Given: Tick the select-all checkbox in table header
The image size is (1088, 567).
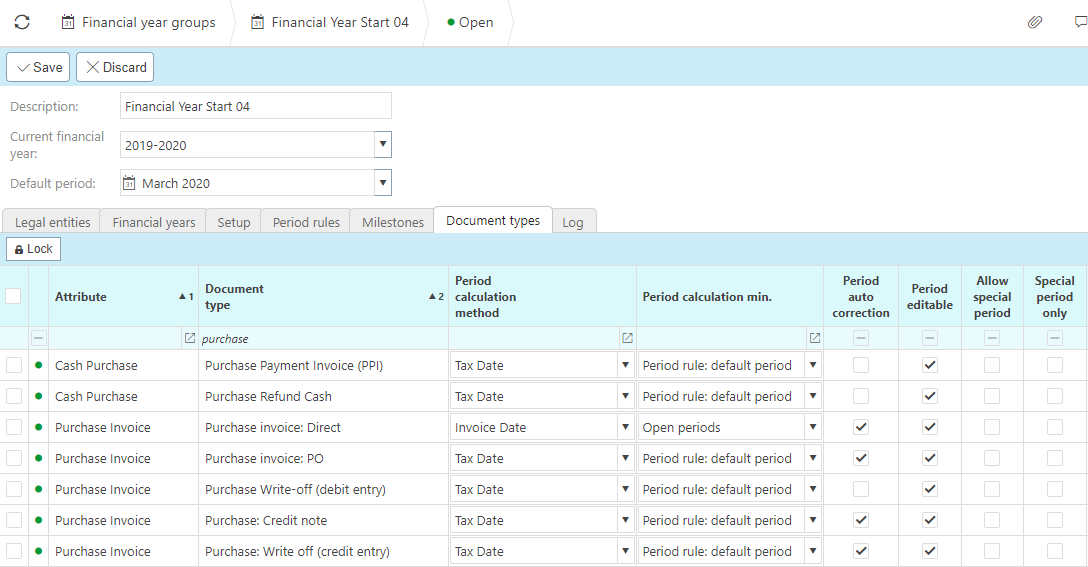Looking at the screenshot, I should click(x=14, y=296).
